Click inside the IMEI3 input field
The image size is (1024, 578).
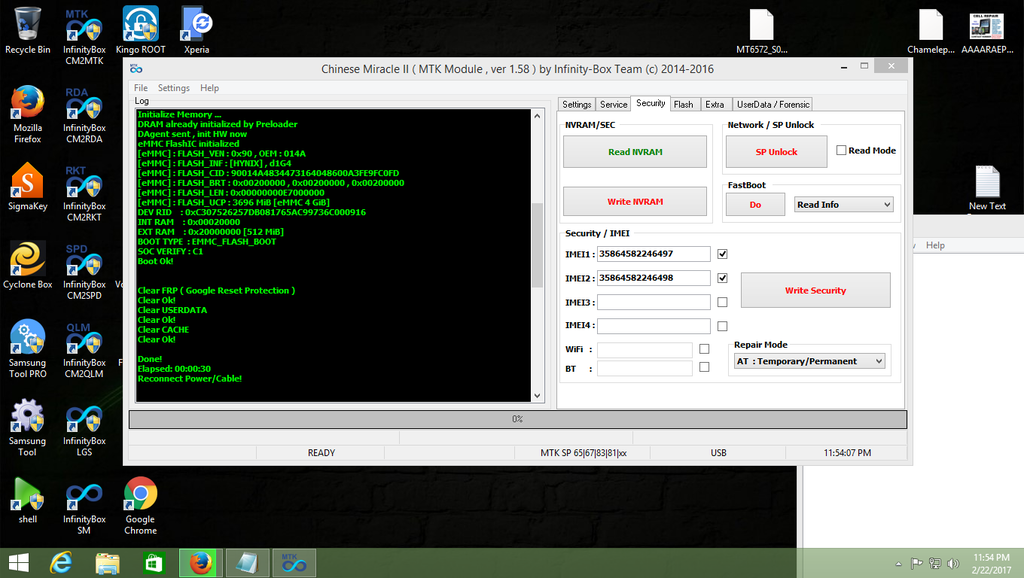pyautogui.click(x=653, y=302)
